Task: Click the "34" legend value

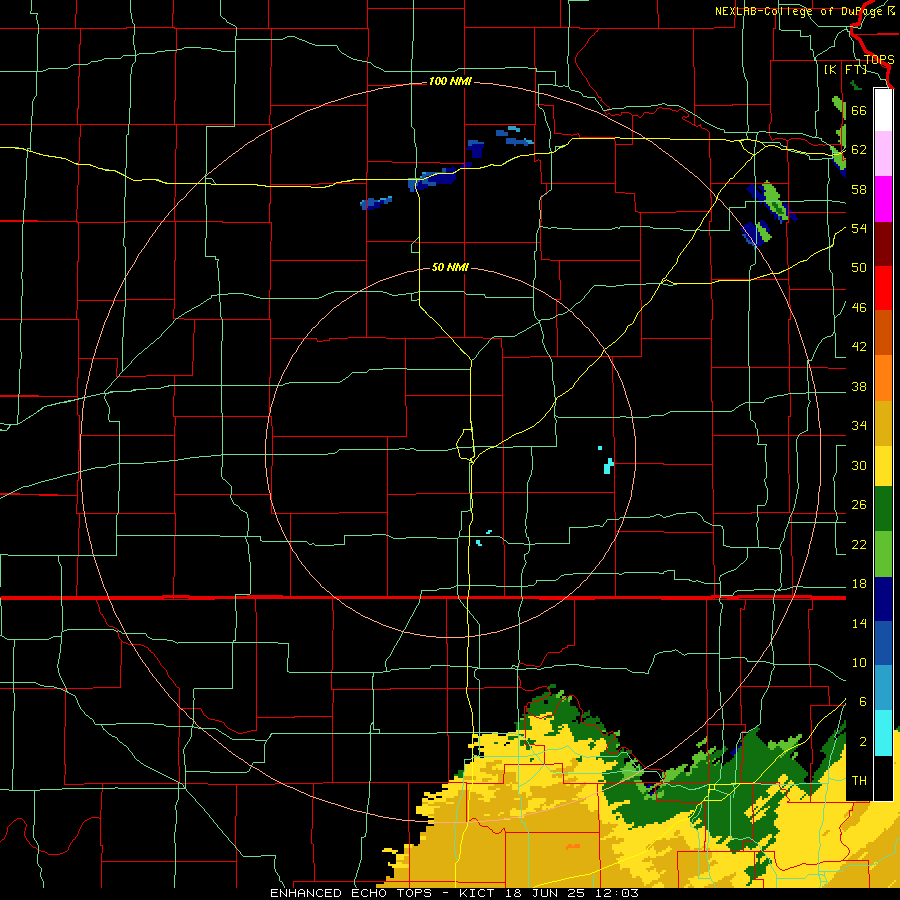Action: point(859,426)
